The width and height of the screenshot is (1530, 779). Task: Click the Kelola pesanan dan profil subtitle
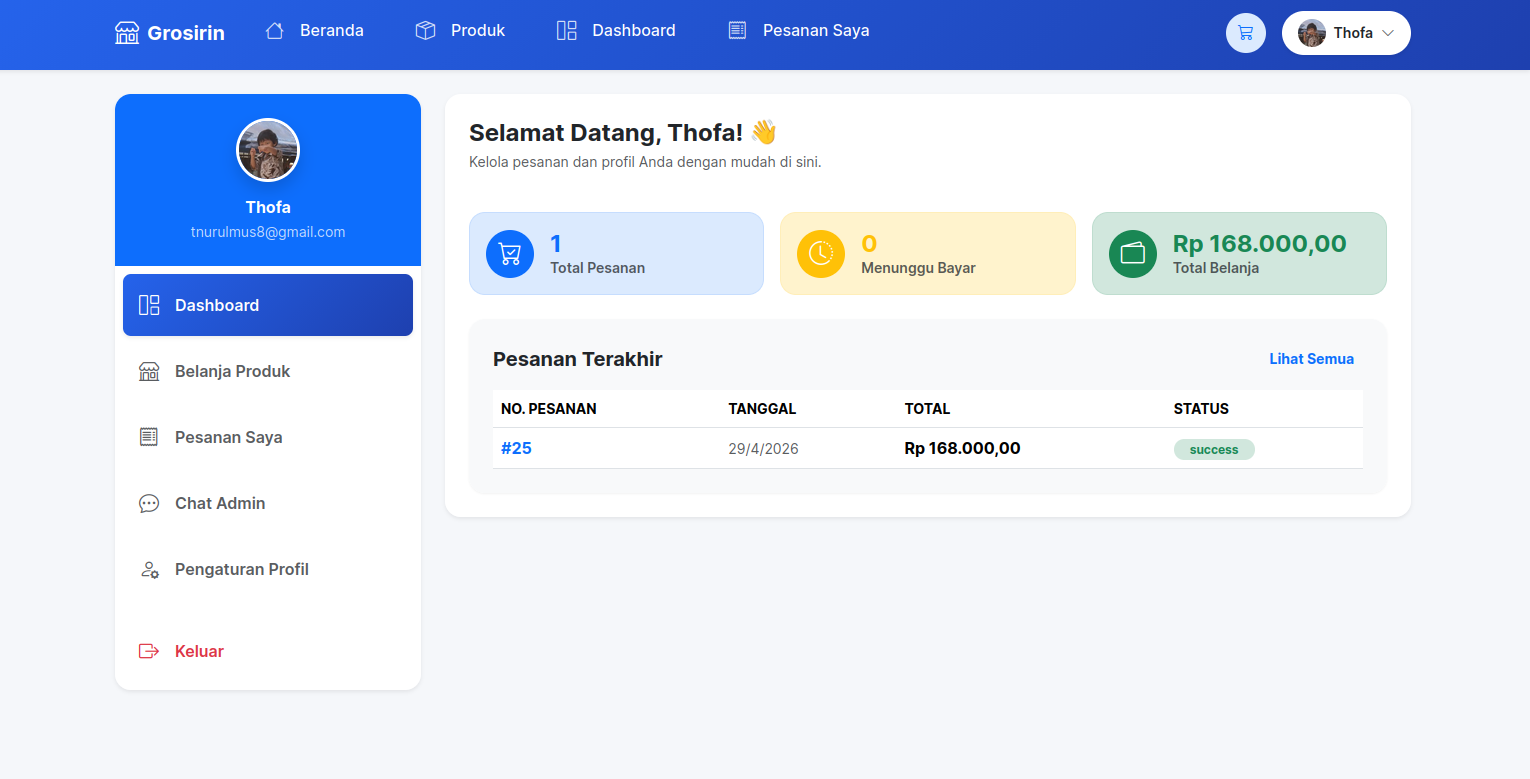(x=645, y=161)
